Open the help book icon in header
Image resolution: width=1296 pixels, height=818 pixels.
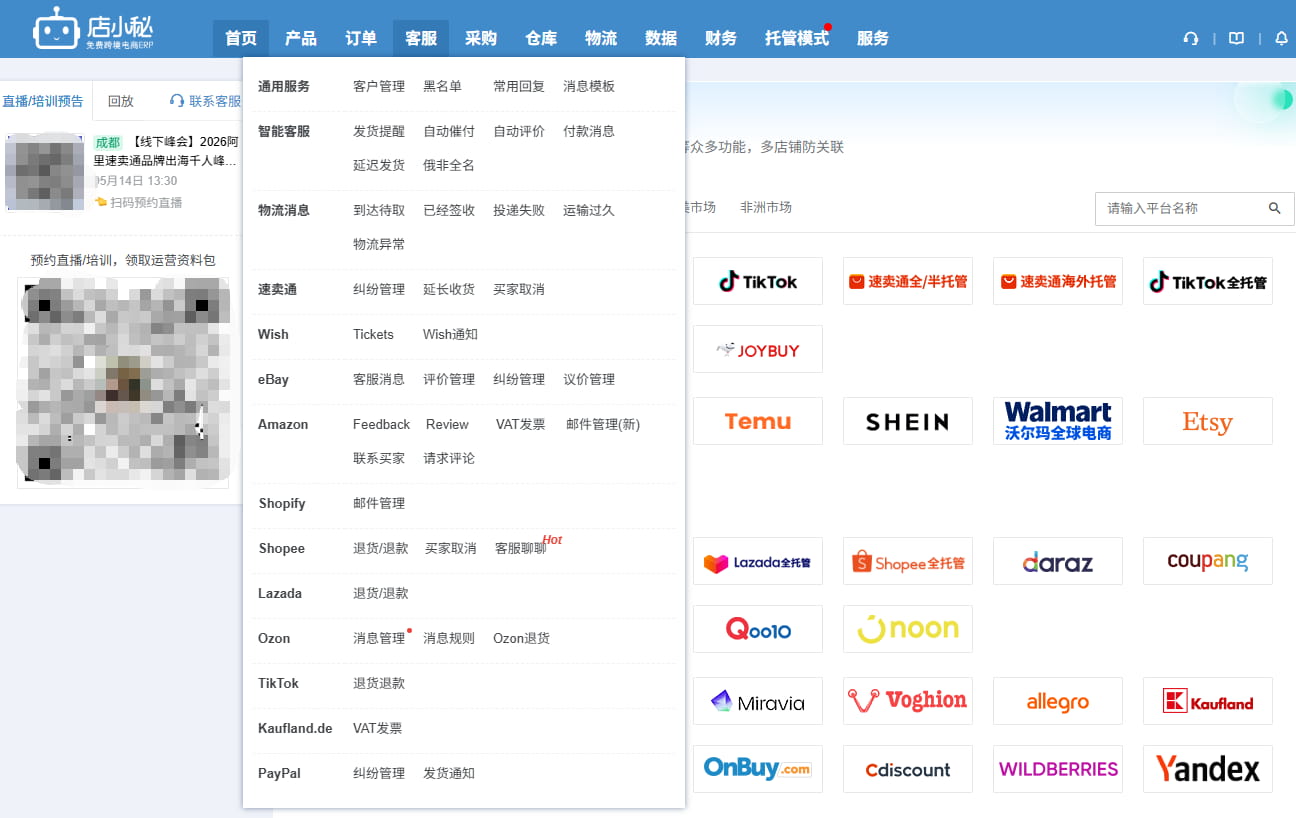[1236, 39]
